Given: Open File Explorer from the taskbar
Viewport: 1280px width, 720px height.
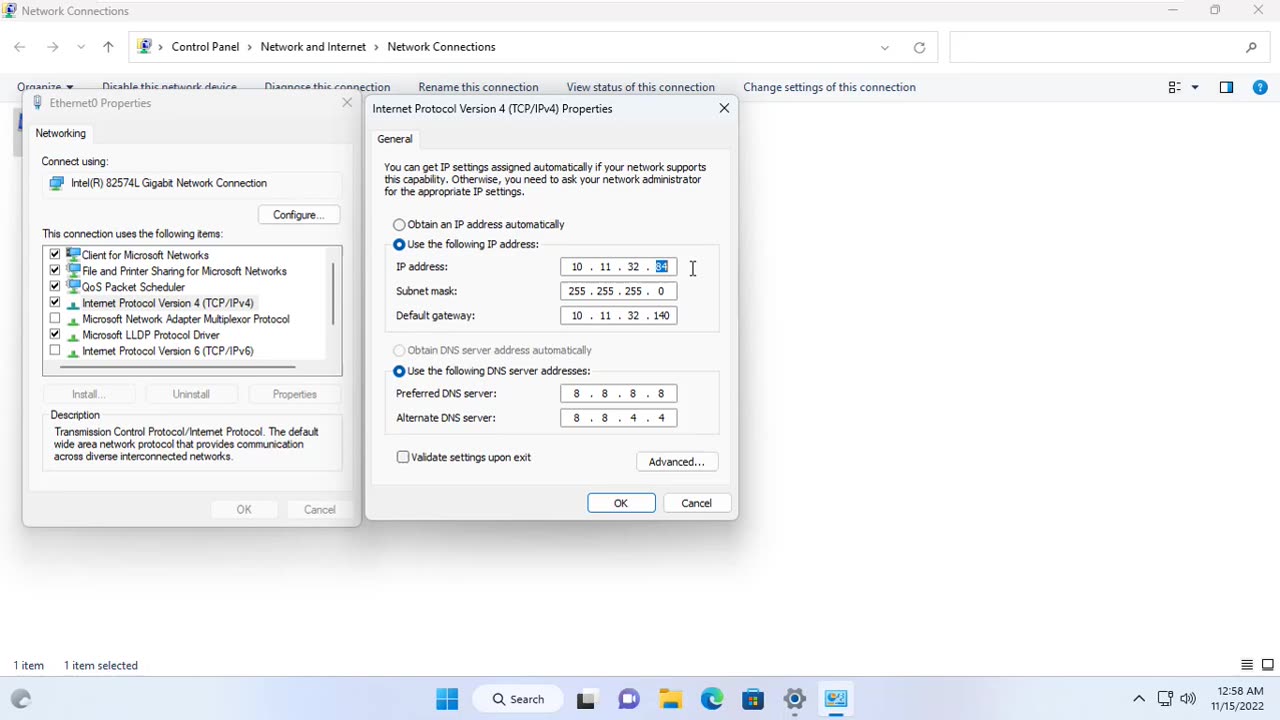Looking at the screenshot, I should [x=670, y=699].
